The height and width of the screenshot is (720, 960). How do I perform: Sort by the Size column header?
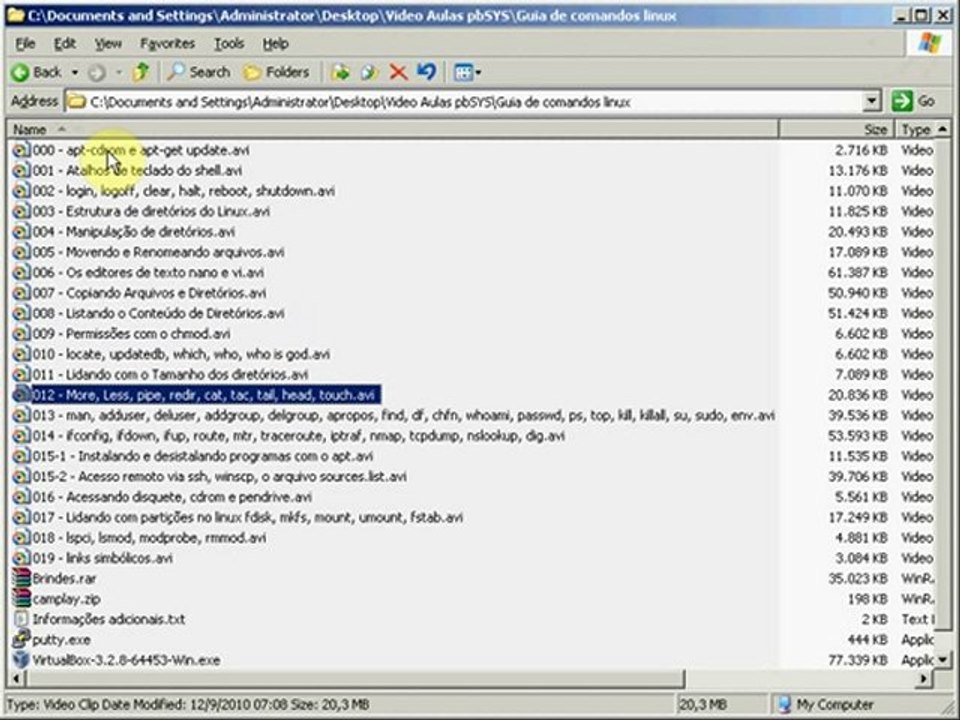pos(836,129)
